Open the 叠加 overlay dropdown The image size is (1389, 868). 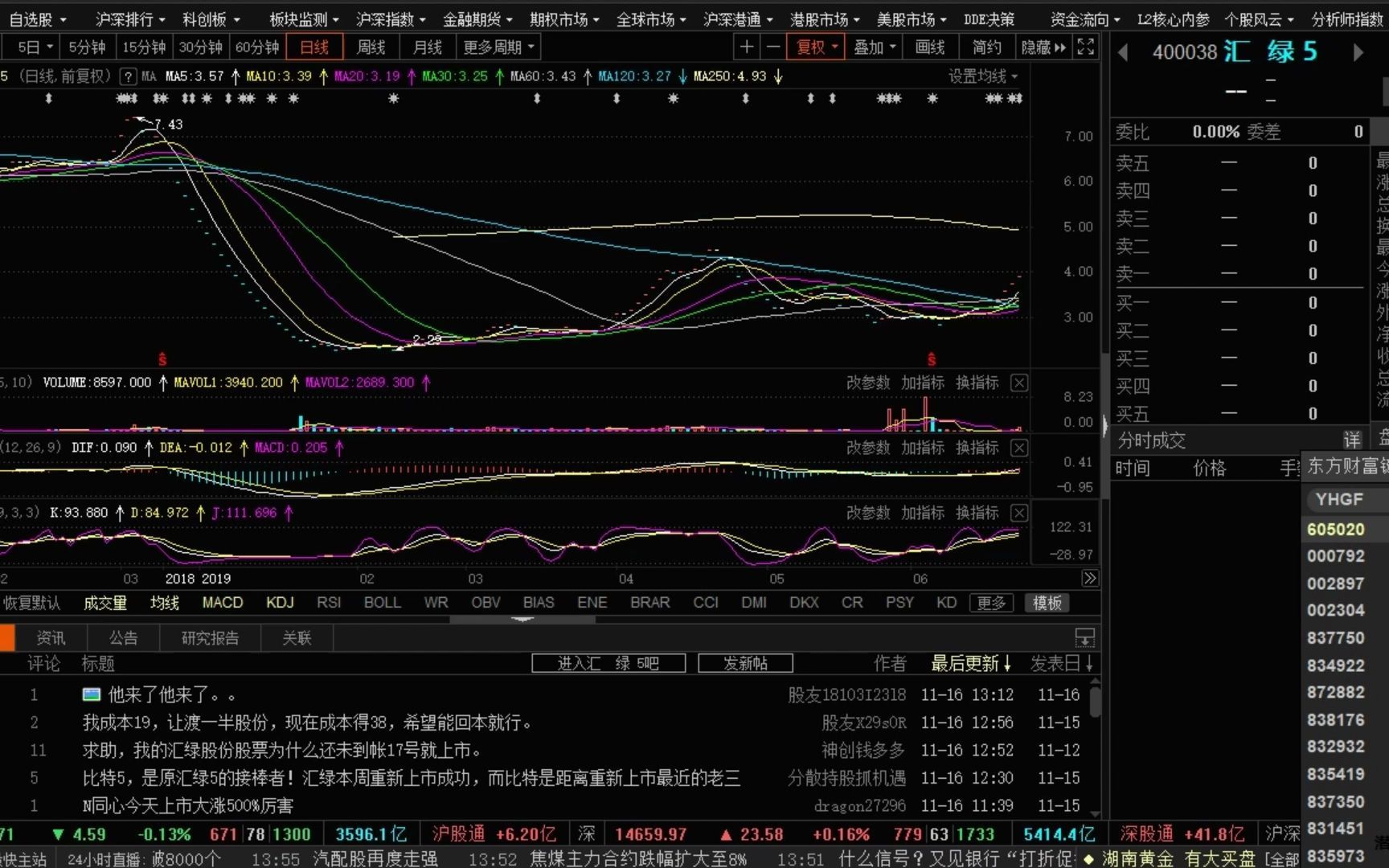(875, 47)
